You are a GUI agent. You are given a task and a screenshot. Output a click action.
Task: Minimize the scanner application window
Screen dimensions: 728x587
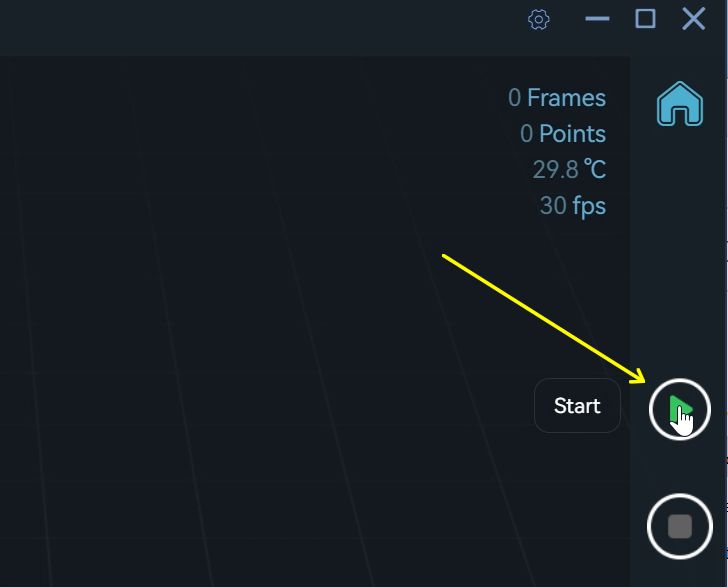[x=597, y=19]
